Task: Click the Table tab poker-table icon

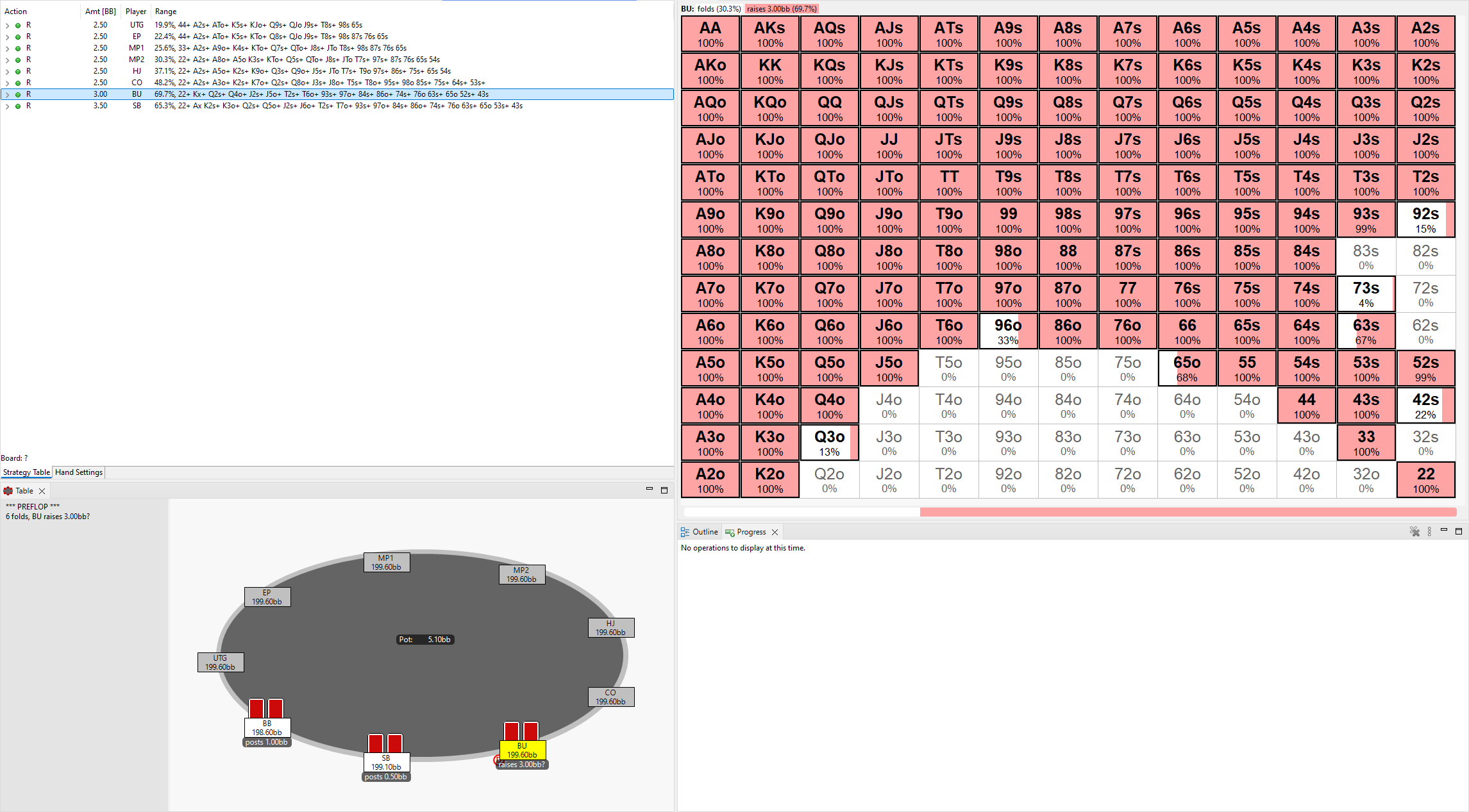Action: click(x=8, y=491)
